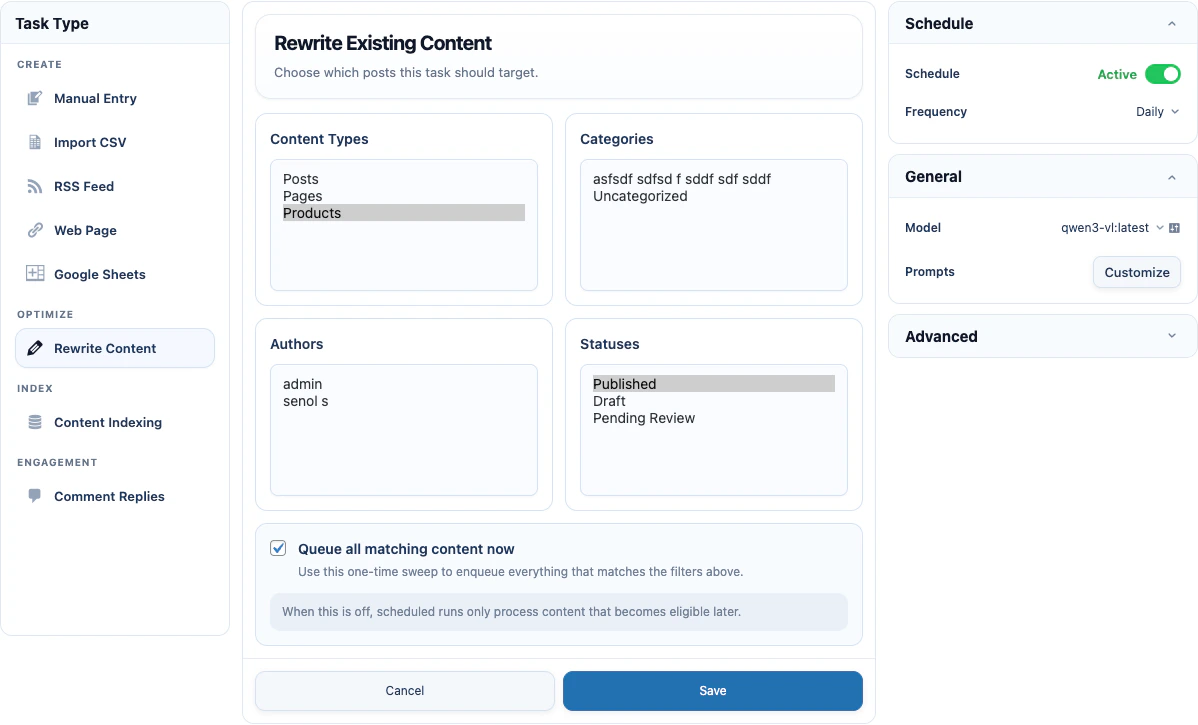Click the Google Sheets grid icon
Viewport: 1198px width, 725px height.
pyautogui.click(x=35, y=273)
